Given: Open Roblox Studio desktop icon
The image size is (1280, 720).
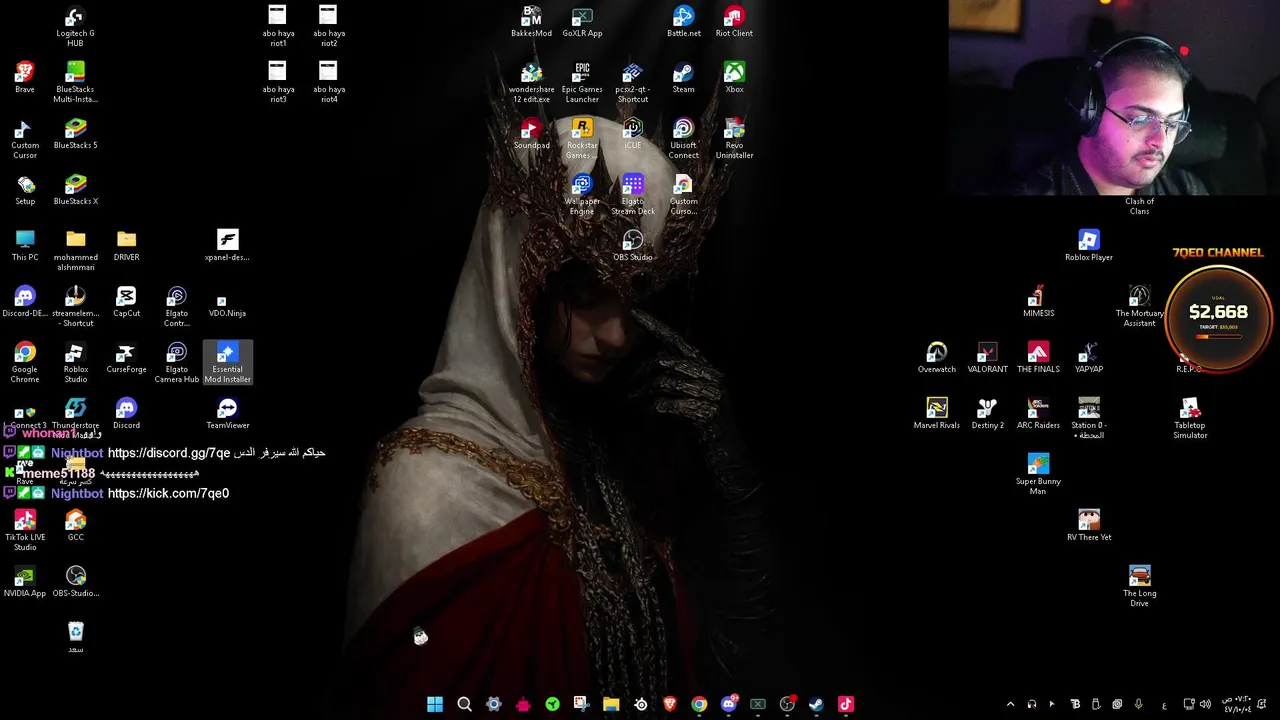Looking at the screenshot, I should tap(75, 363).
